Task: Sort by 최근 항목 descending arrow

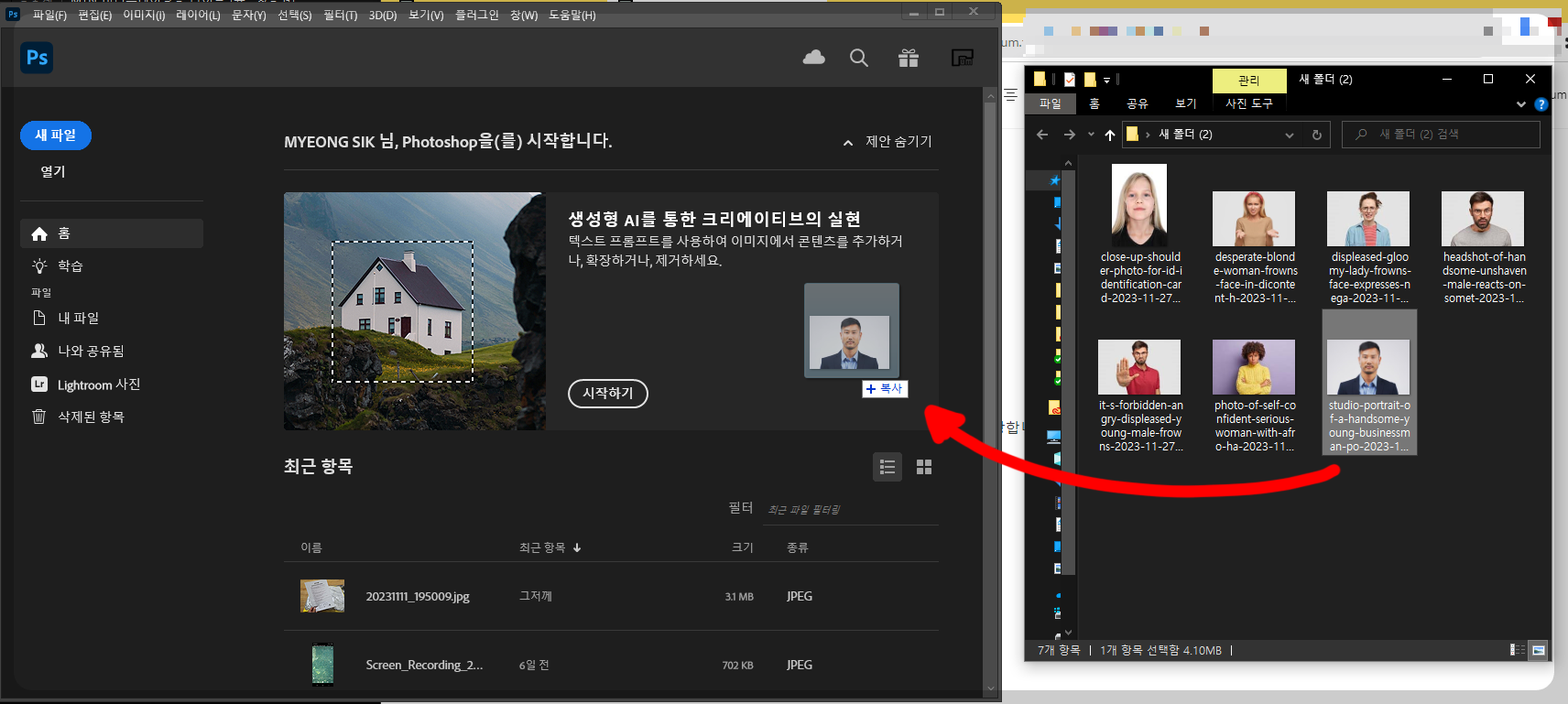Action: pos(577,547)
